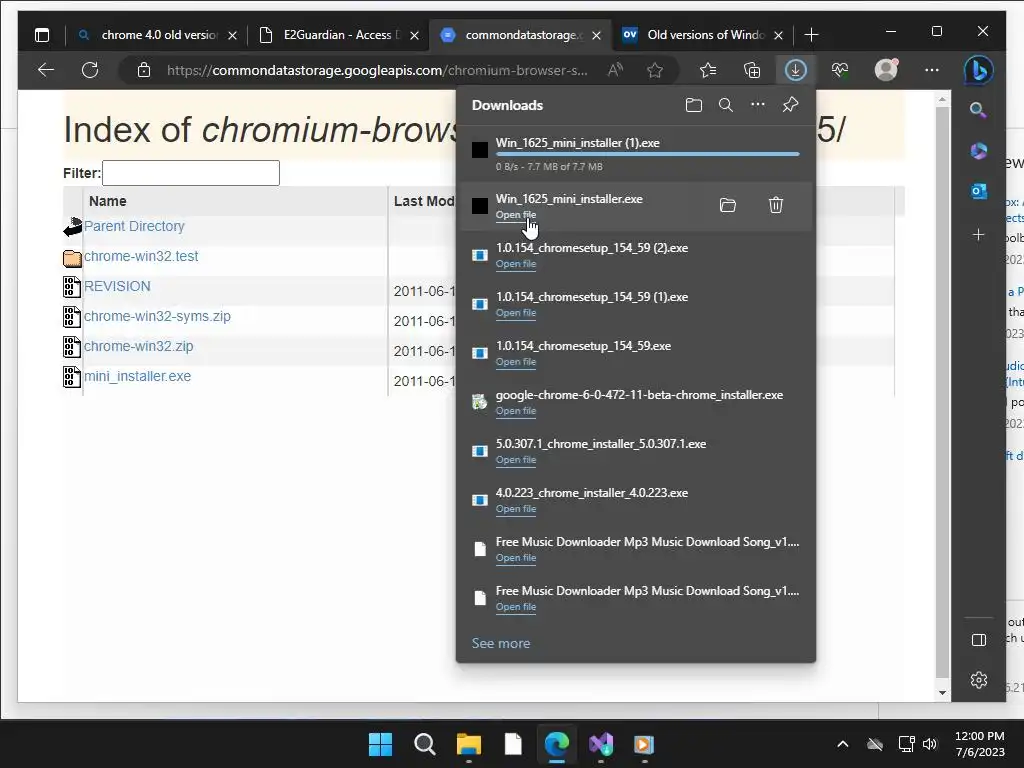Select 5.0.307.1_chrome_installer_5.0.307.1.exe filename
Screen dimensions: 1024x768
[601, 444]
